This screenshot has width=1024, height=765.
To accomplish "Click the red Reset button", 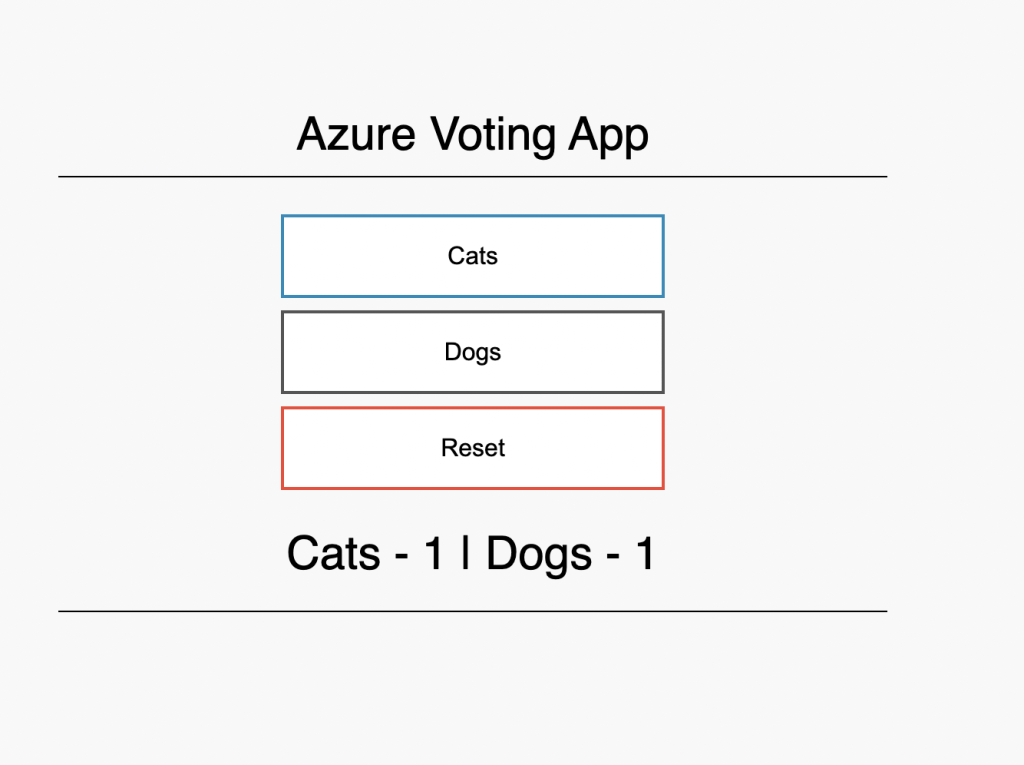I will point(473,448).
